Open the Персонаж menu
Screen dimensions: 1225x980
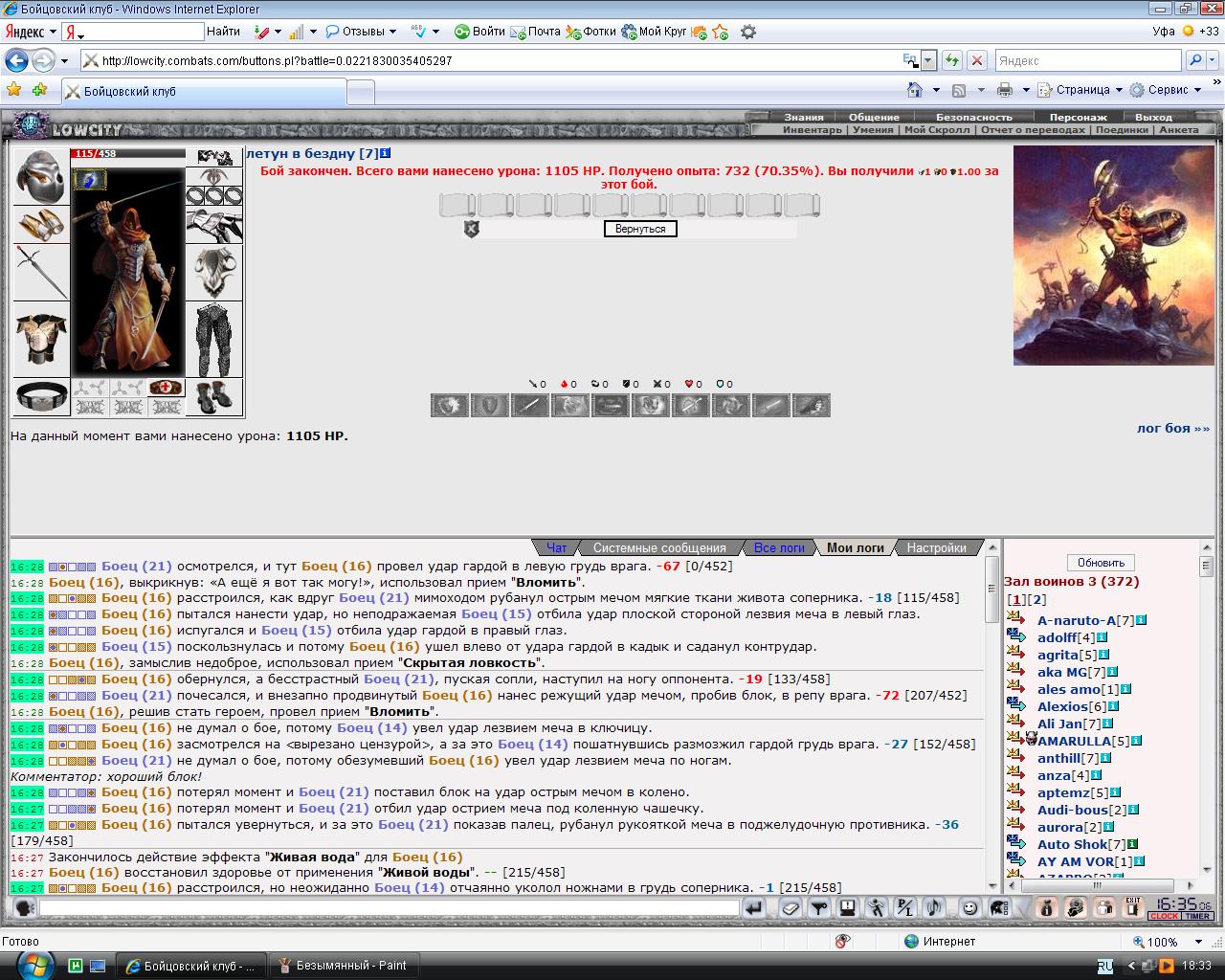(1078, 117)
